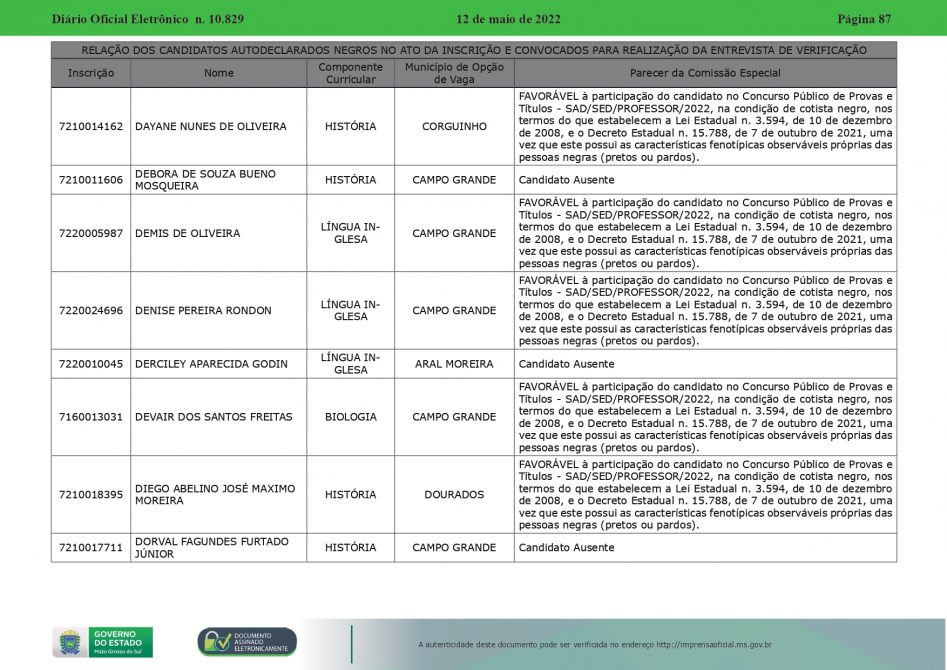Select the Biologia curricular component cell
Viewport: 947px width, 670px height.
tap(350, 417)
